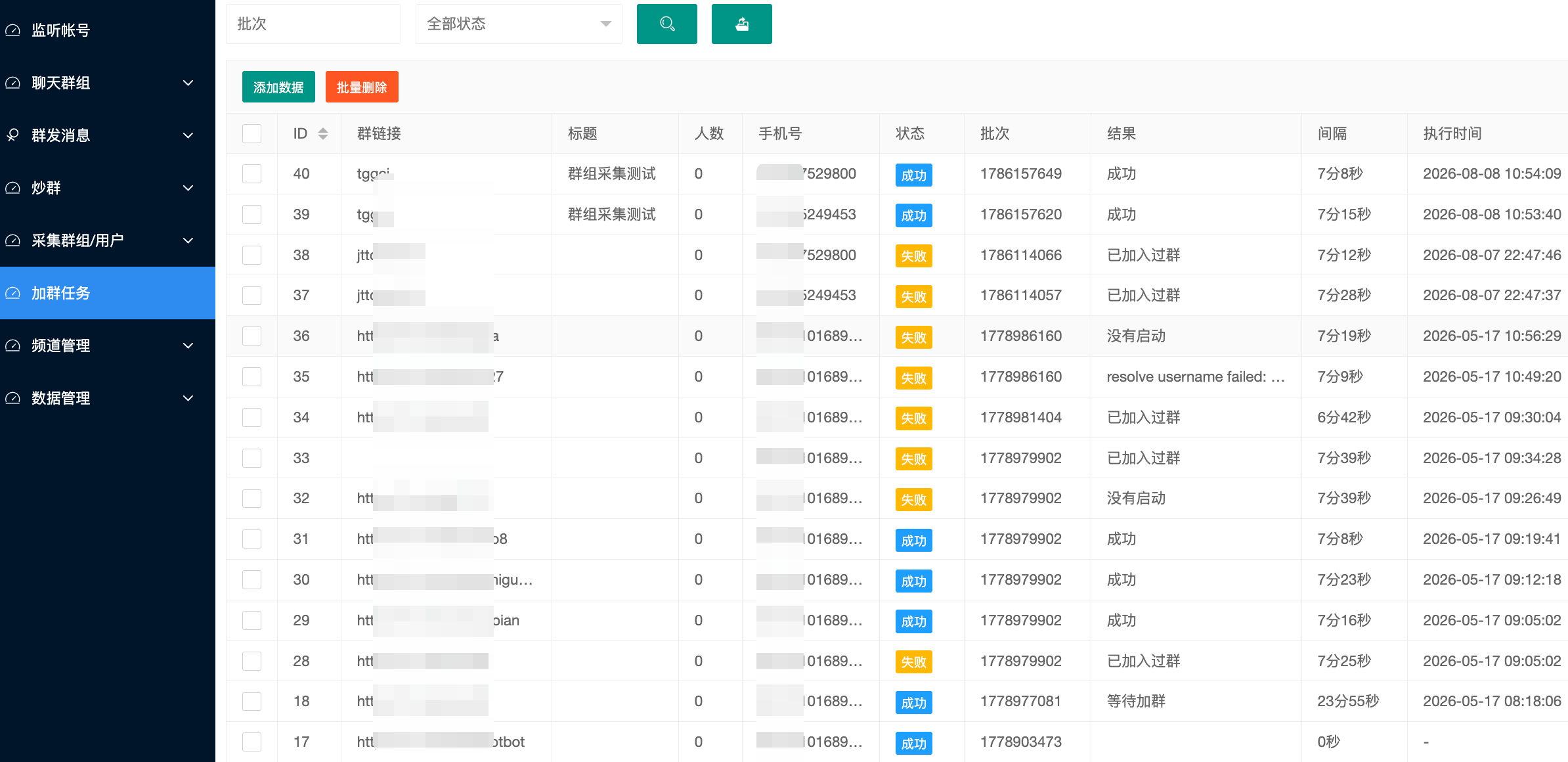Click the 群组采集测试 title in row 39
Viewport: 1568px width, 762px height.
(x=612, y=215)
